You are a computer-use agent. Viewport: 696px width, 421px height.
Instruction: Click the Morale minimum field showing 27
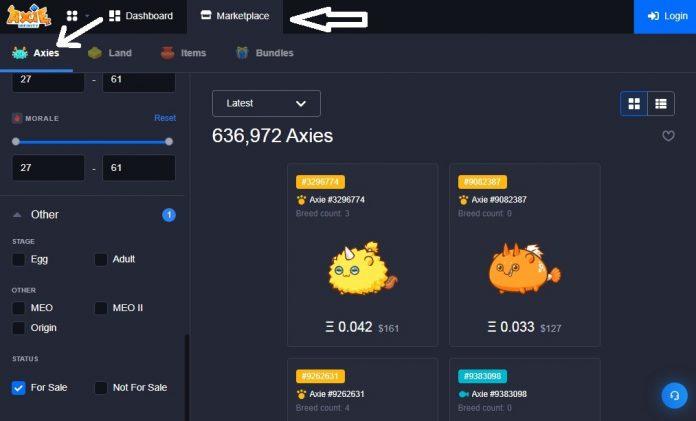48,168
